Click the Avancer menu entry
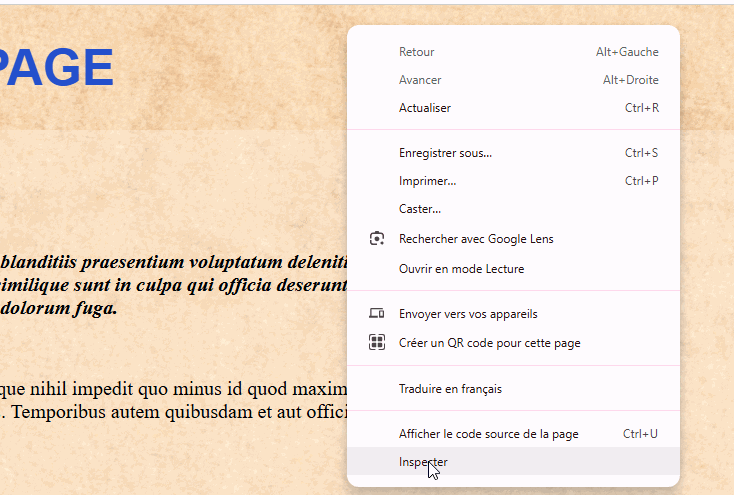Image resolution: width=734 pixels, height=495 pixels. coord(420,80)
